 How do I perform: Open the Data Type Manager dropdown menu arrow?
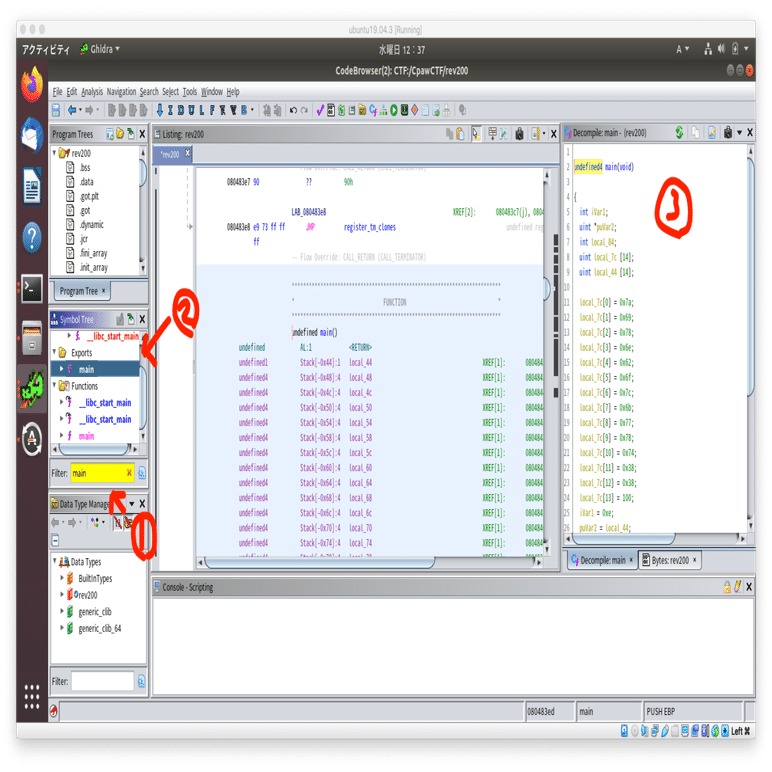(x=132, y=504)
